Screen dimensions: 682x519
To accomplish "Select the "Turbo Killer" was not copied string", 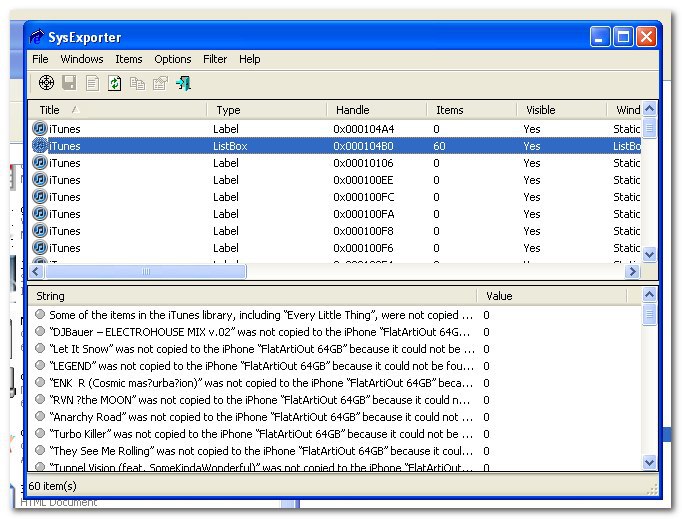I will point(261,434).
